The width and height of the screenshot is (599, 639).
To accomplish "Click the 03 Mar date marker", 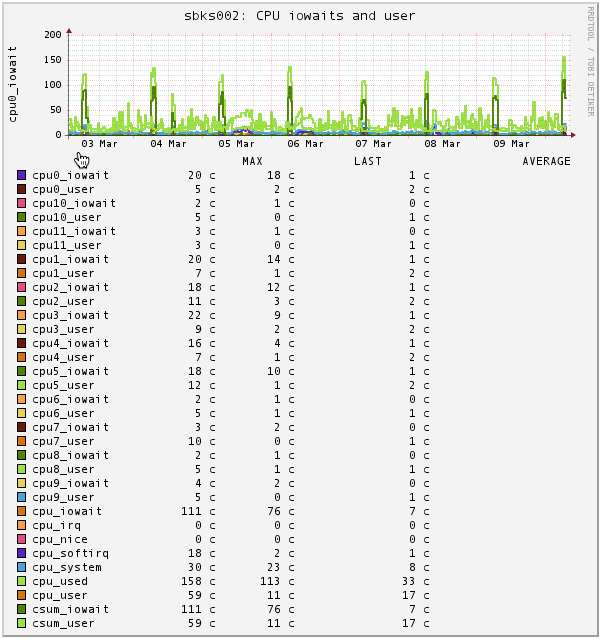I will (x=99, y=144).
